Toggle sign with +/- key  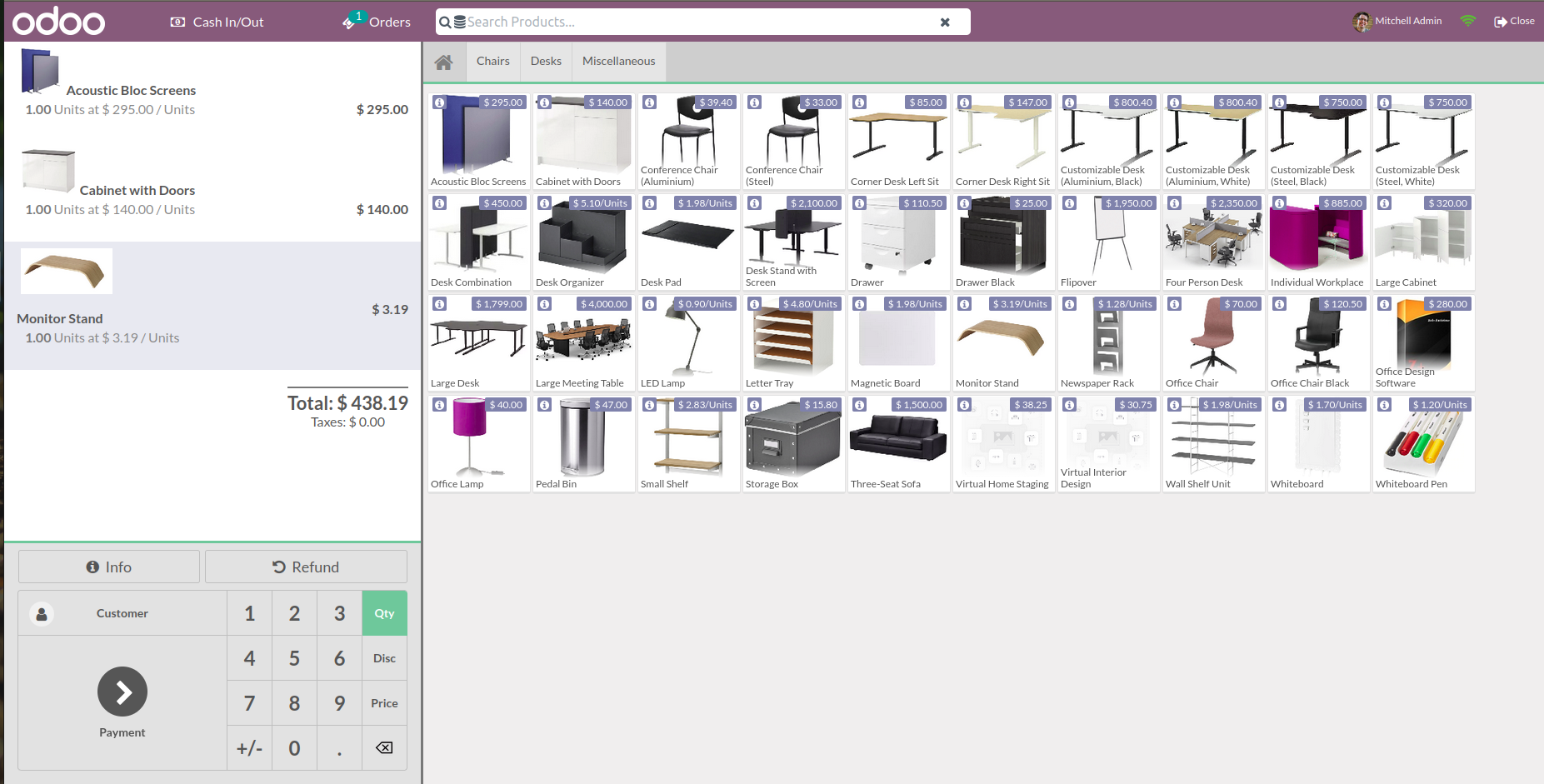249,748
